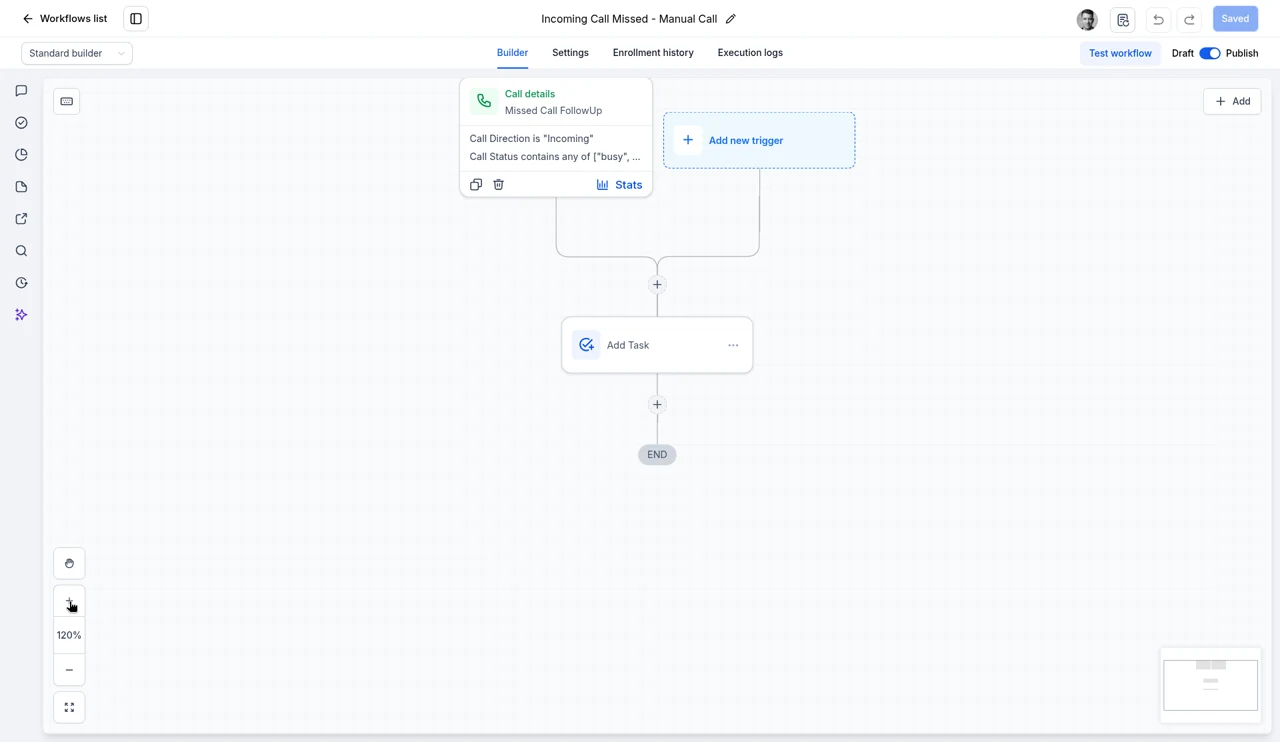1280x742 pixels.
Task: Open the AI sparkle icon in sidebar
Action: point(21,315)
